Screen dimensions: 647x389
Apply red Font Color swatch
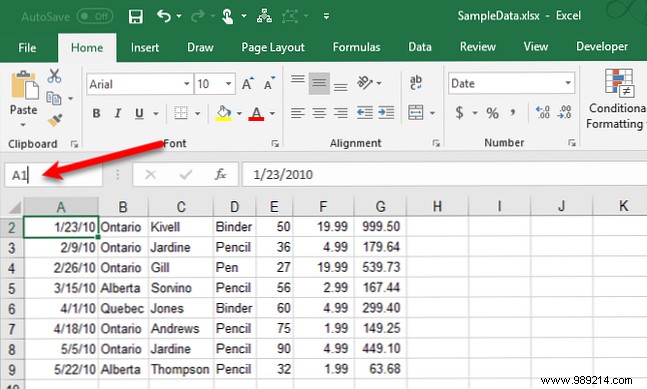tap(256, 113)
